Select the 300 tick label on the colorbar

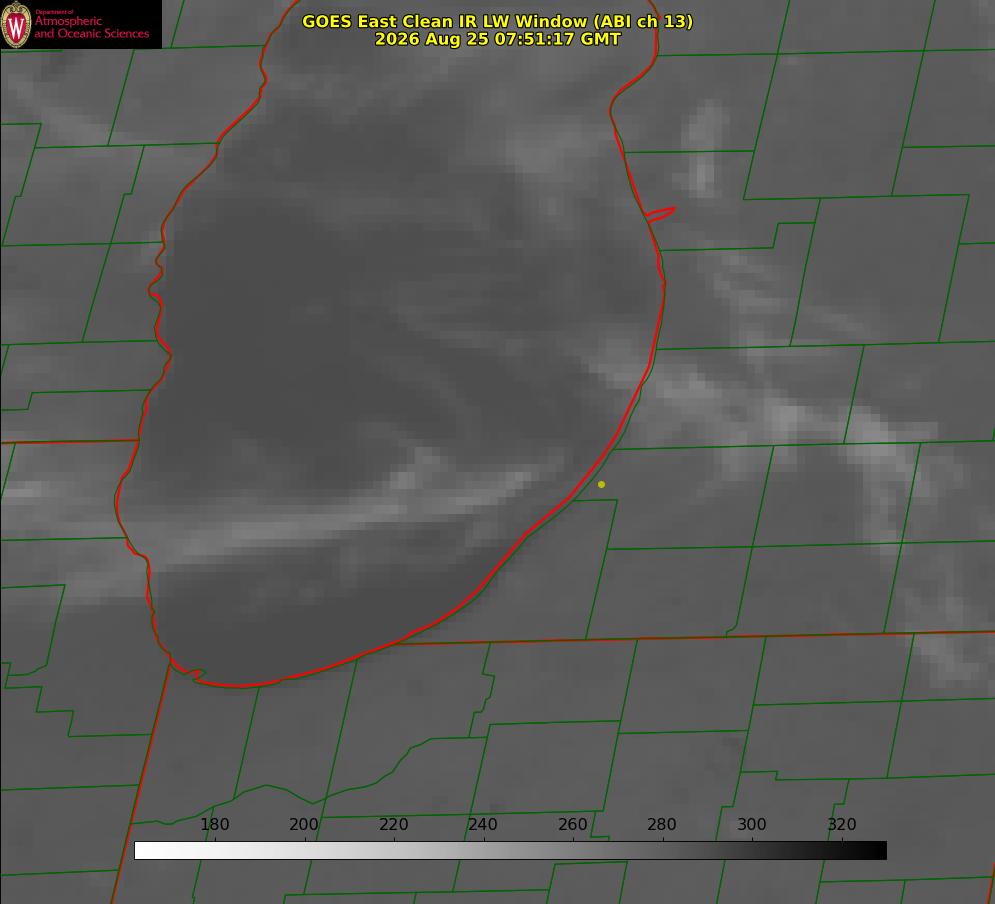click(752, 824)
